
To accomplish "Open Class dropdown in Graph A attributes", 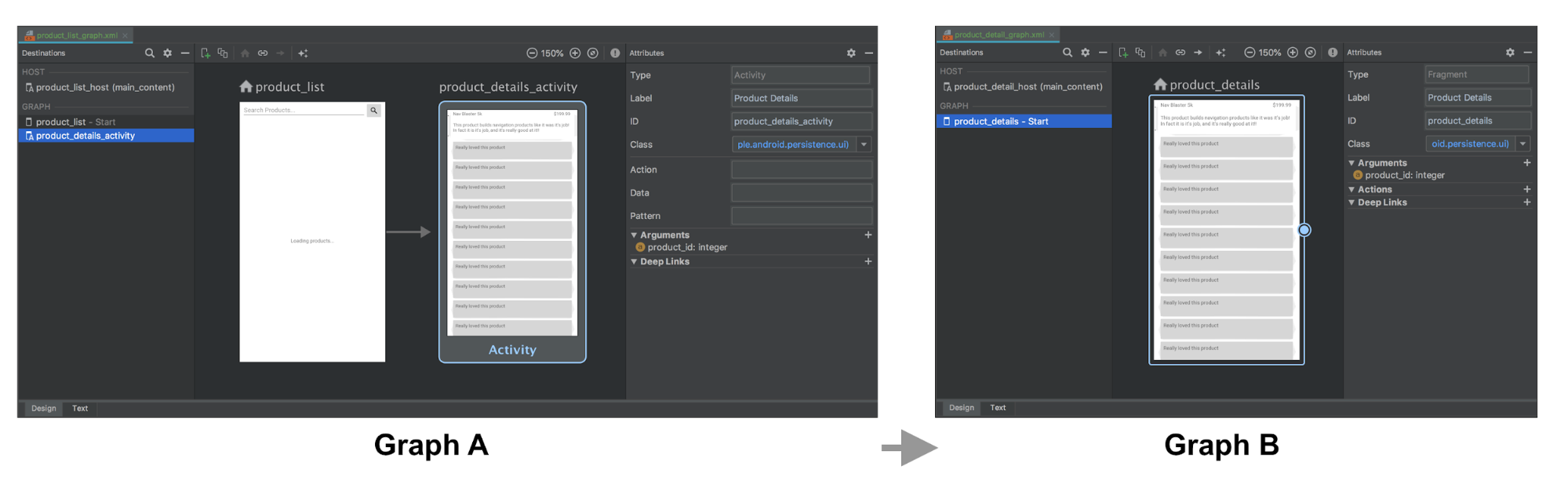I will tap(864, 144).
